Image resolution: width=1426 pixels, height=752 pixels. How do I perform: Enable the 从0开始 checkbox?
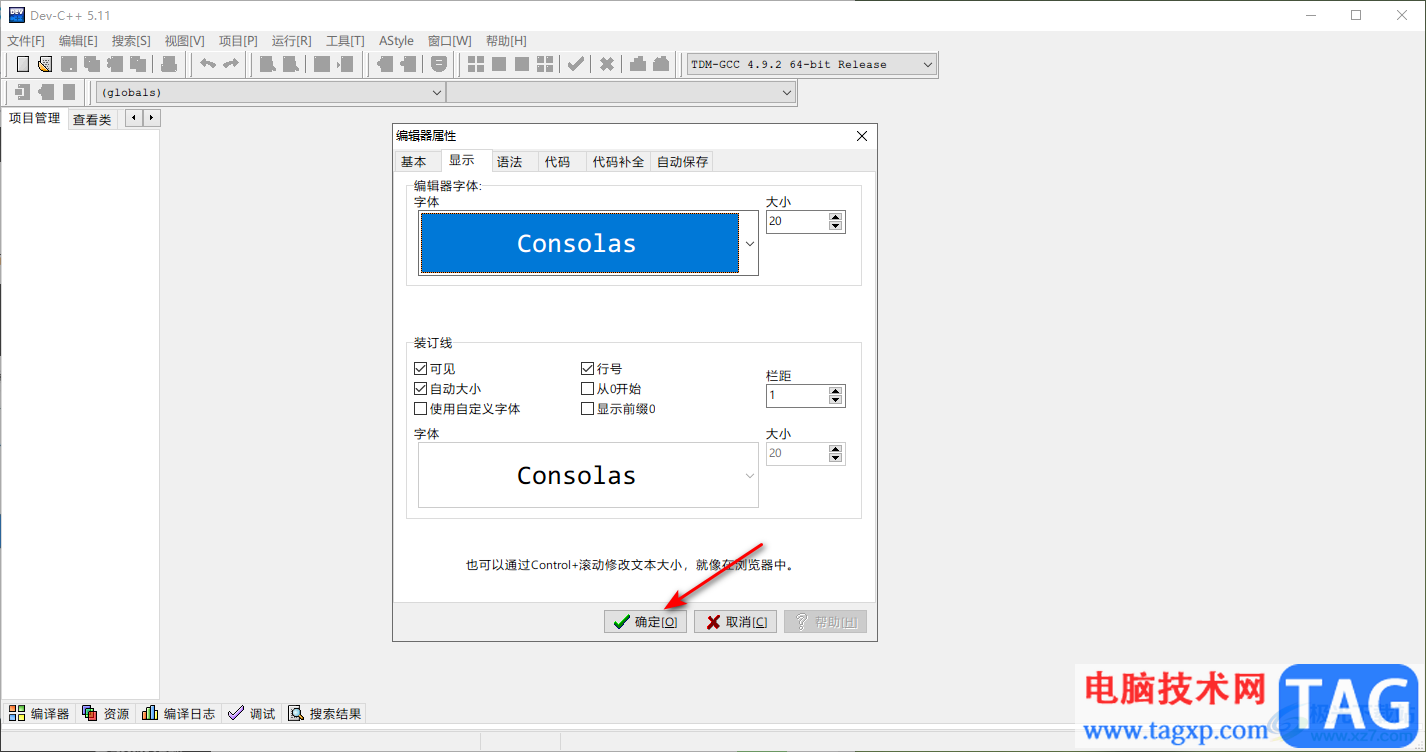coord(588,389)
